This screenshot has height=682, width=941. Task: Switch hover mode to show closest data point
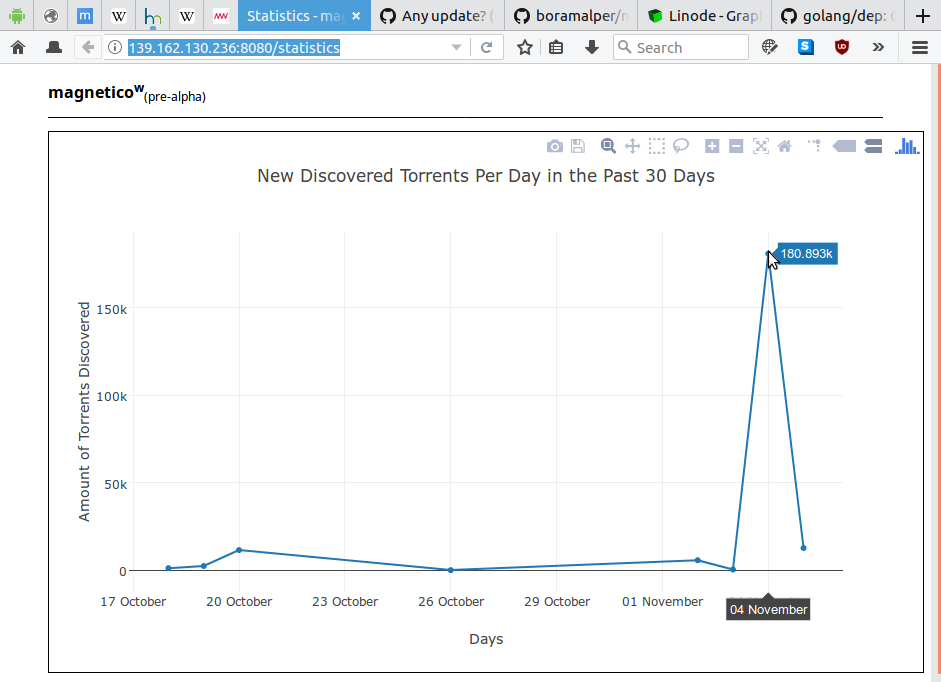[x=844, y=146]
